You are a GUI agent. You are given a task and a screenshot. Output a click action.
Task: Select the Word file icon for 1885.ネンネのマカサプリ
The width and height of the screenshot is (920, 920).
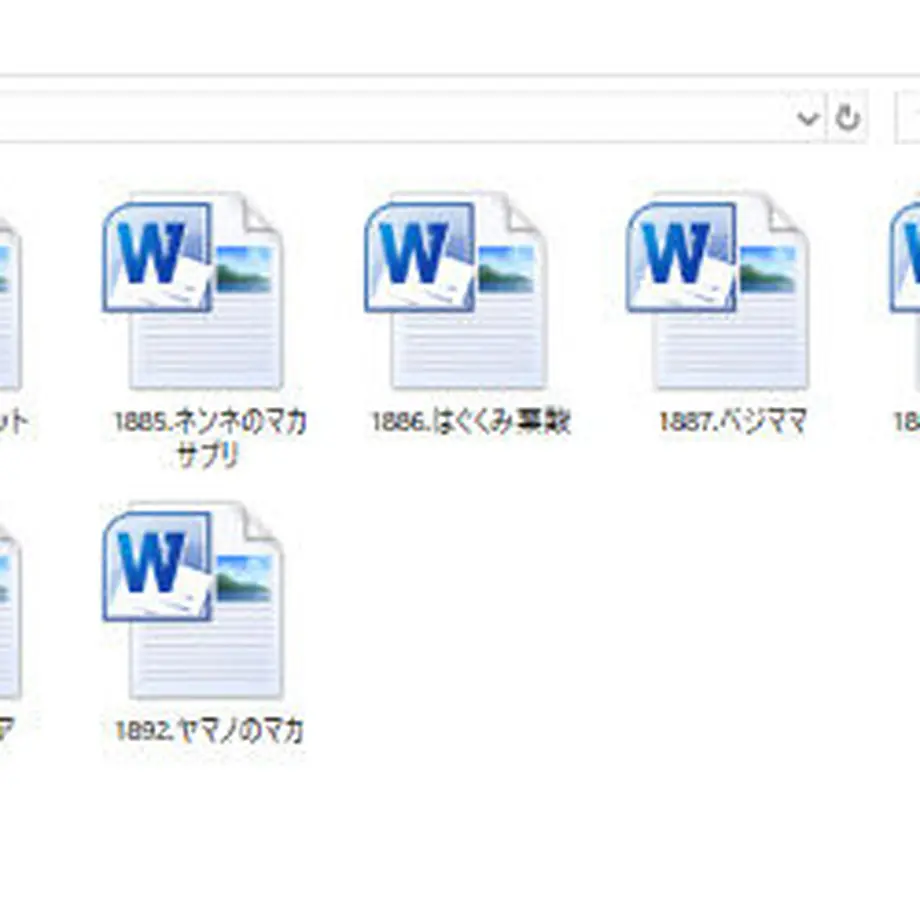pyautogui.click(x=193, y=291)
